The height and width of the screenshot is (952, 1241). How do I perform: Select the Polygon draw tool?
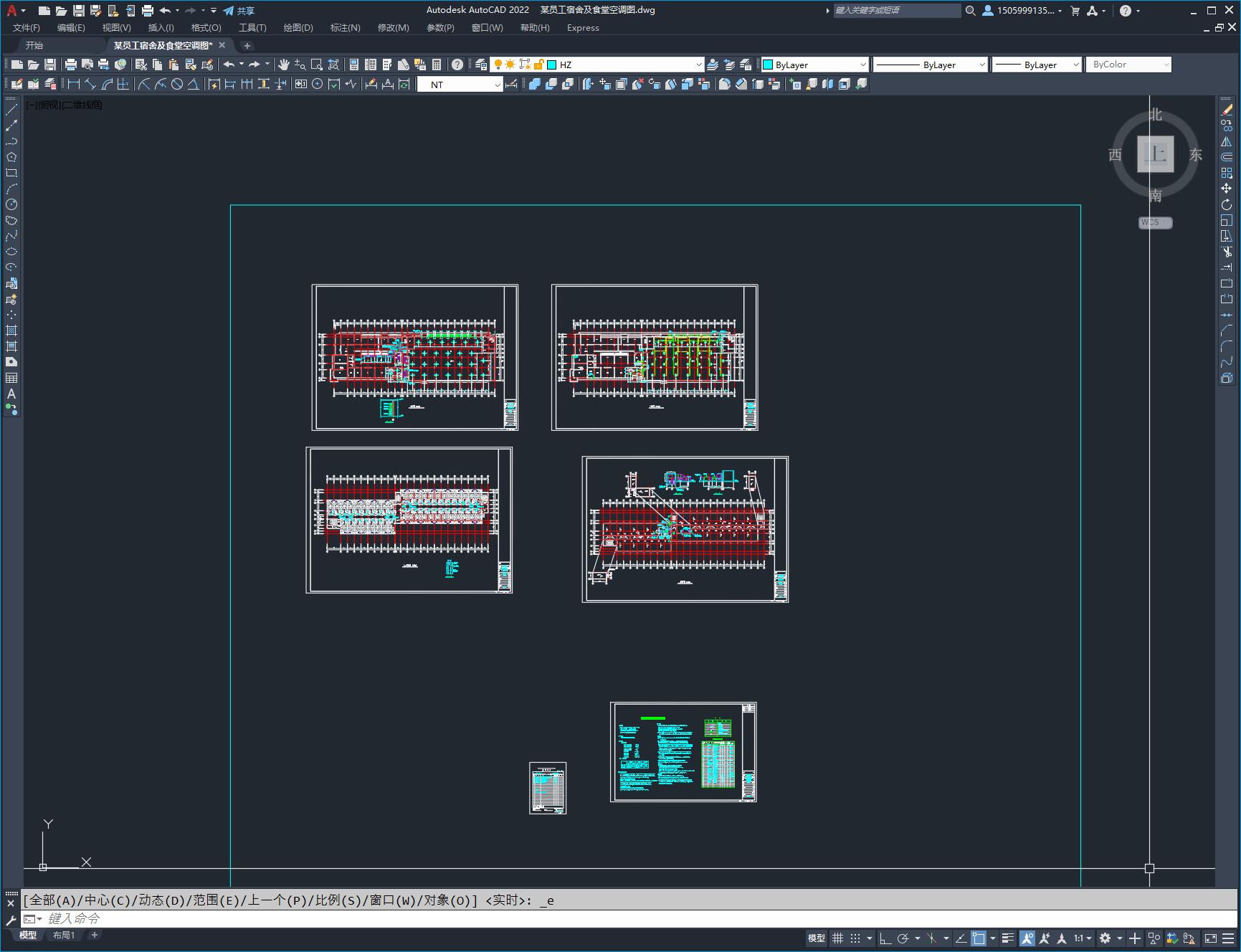click(11, 157)
